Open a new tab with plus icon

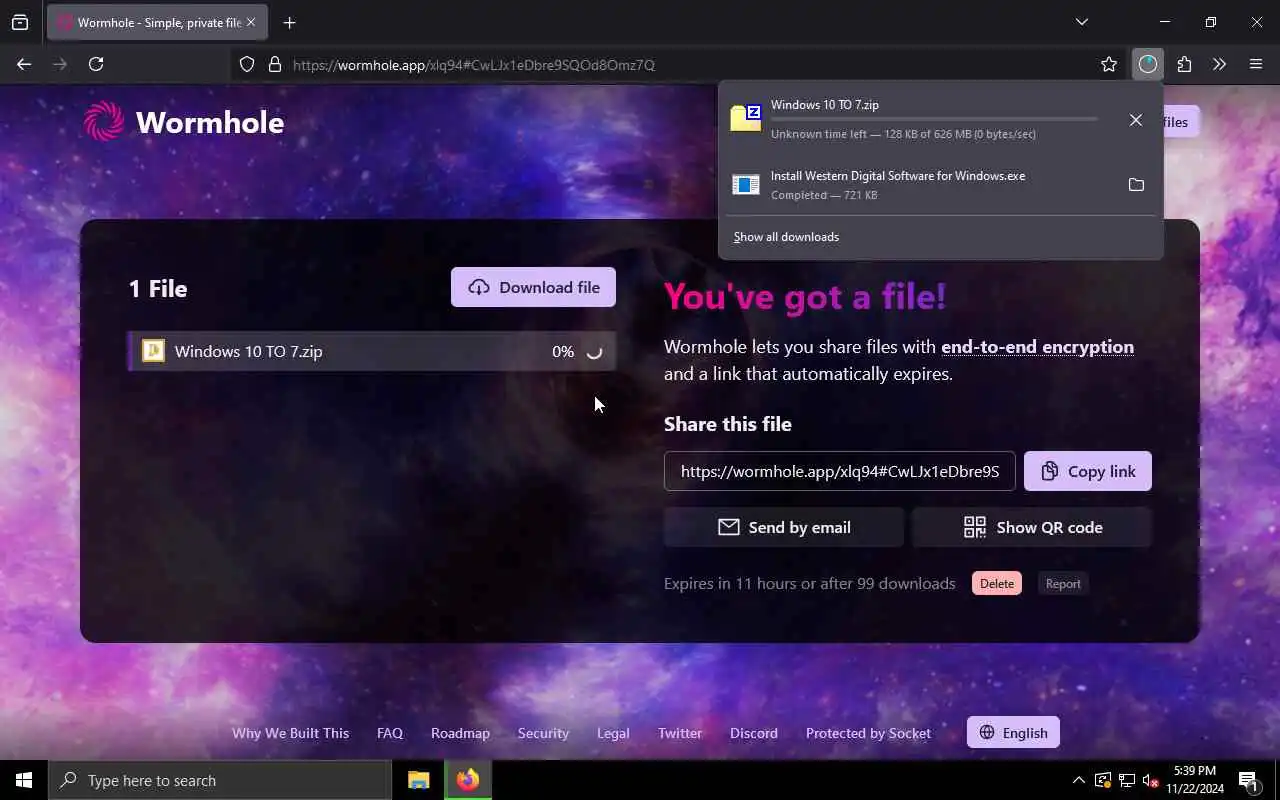[x=289, y=22]
